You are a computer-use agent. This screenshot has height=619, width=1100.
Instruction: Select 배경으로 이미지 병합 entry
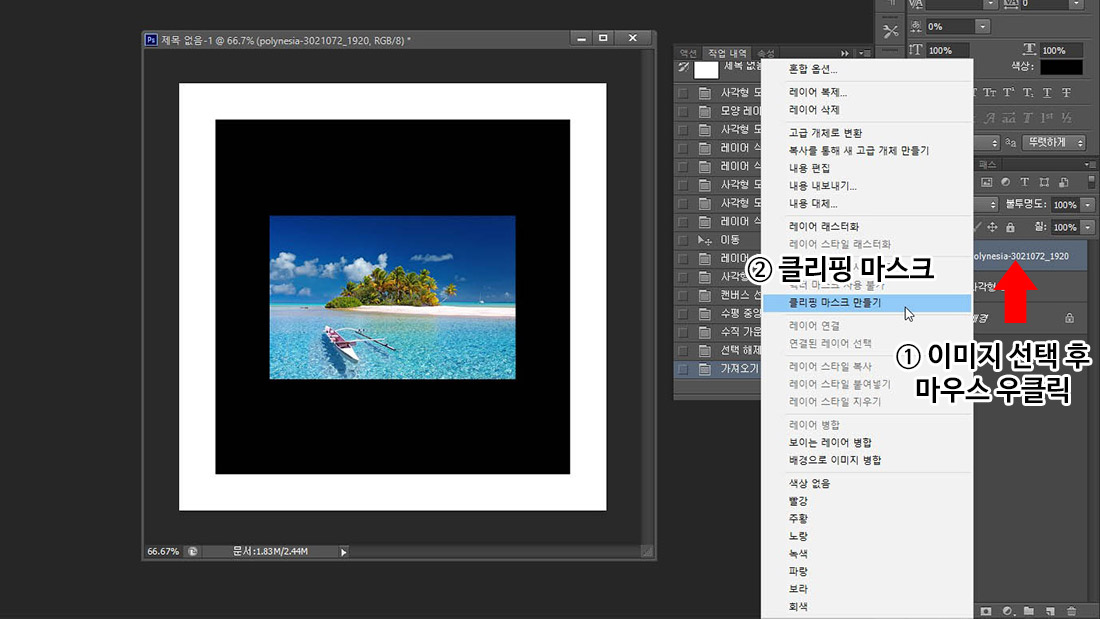click(x=866, y=460)
